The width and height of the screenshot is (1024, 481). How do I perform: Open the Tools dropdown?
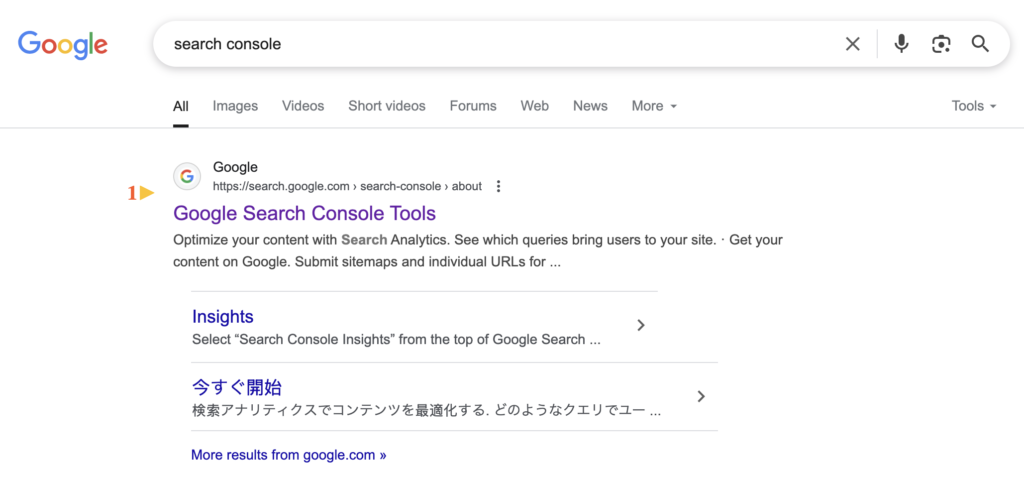(x=974, y=106)
